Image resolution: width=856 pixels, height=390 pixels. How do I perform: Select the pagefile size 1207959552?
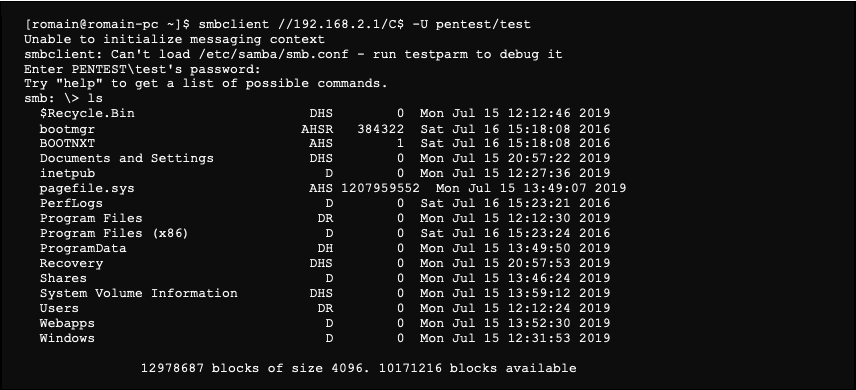(381, 188)
